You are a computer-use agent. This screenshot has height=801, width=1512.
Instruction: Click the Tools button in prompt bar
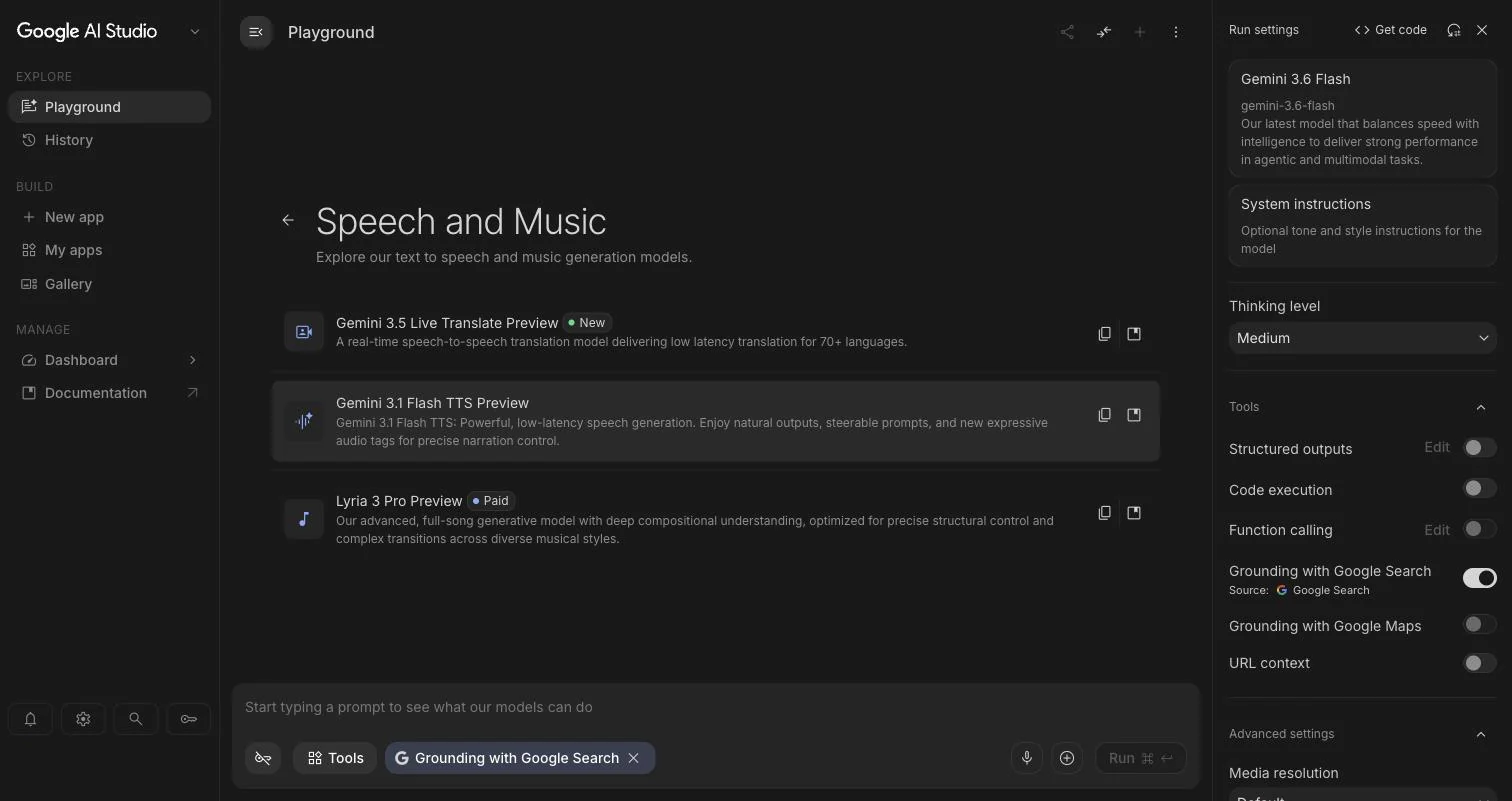335,758
